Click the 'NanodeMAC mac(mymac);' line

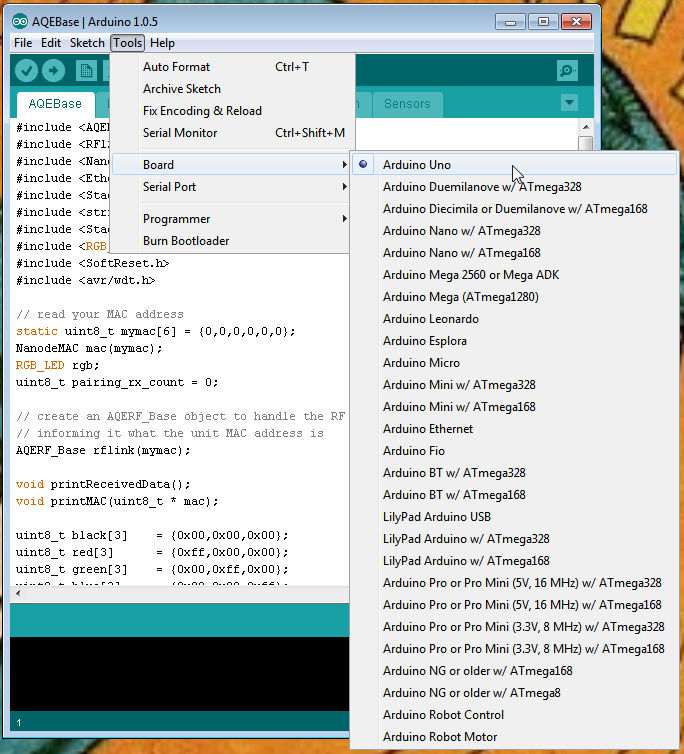pos(89,349)
